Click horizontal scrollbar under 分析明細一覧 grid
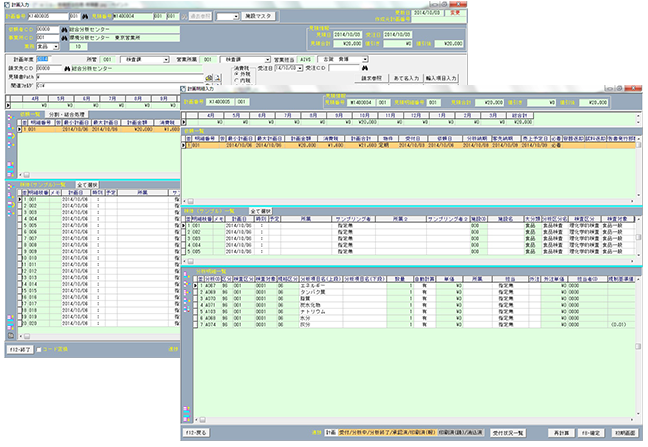This screenshot has height=447, width=648. point(415,420)
